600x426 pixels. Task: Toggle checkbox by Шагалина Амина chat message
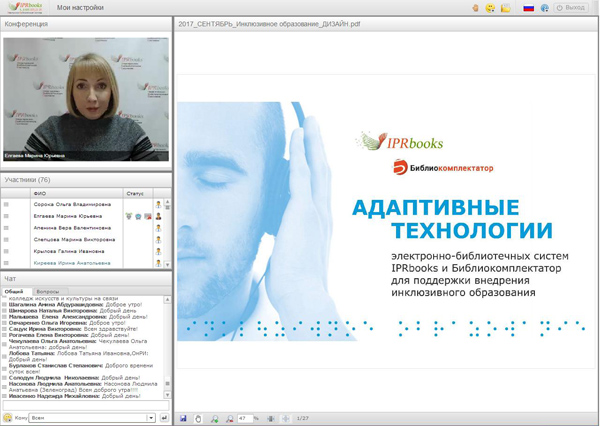click(5, 305)
